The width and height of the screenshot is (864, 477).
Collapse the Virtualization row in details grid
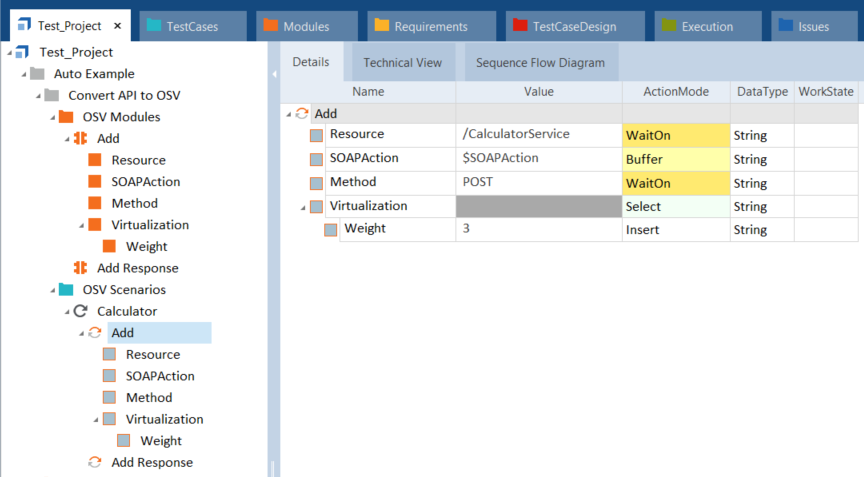[303, 207]
